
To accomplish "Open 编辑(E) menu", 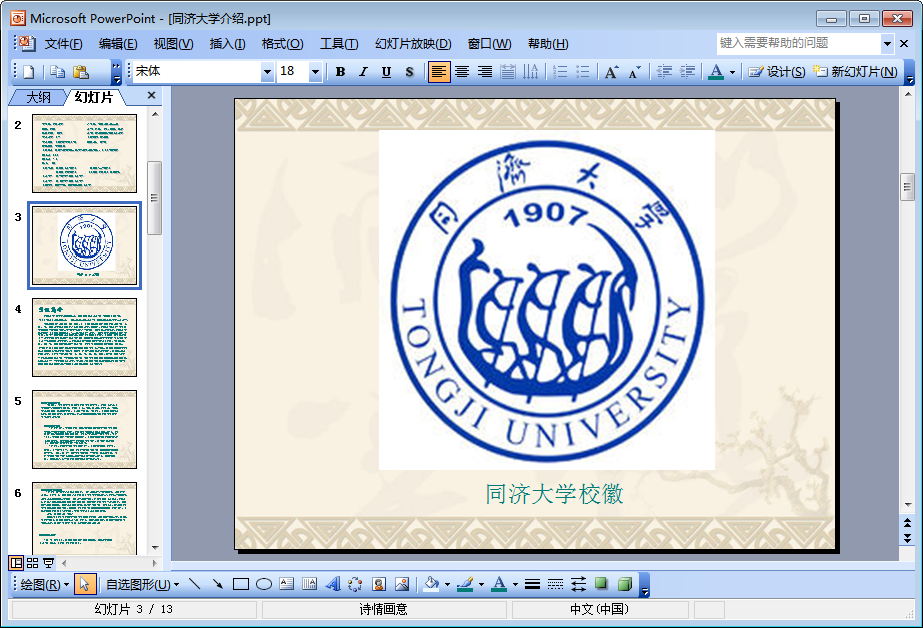I will (x=118, y=44).
